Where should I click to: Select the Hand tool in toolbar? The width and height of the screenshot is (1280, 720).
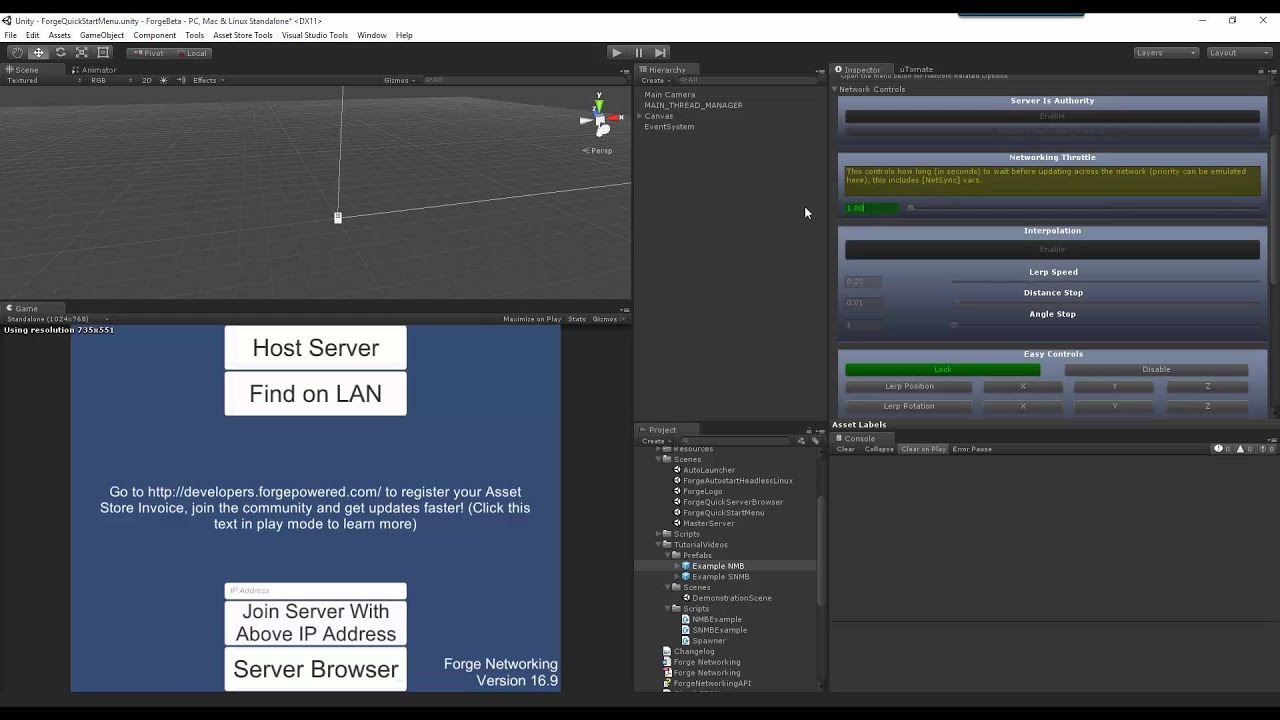coord(17,53)
